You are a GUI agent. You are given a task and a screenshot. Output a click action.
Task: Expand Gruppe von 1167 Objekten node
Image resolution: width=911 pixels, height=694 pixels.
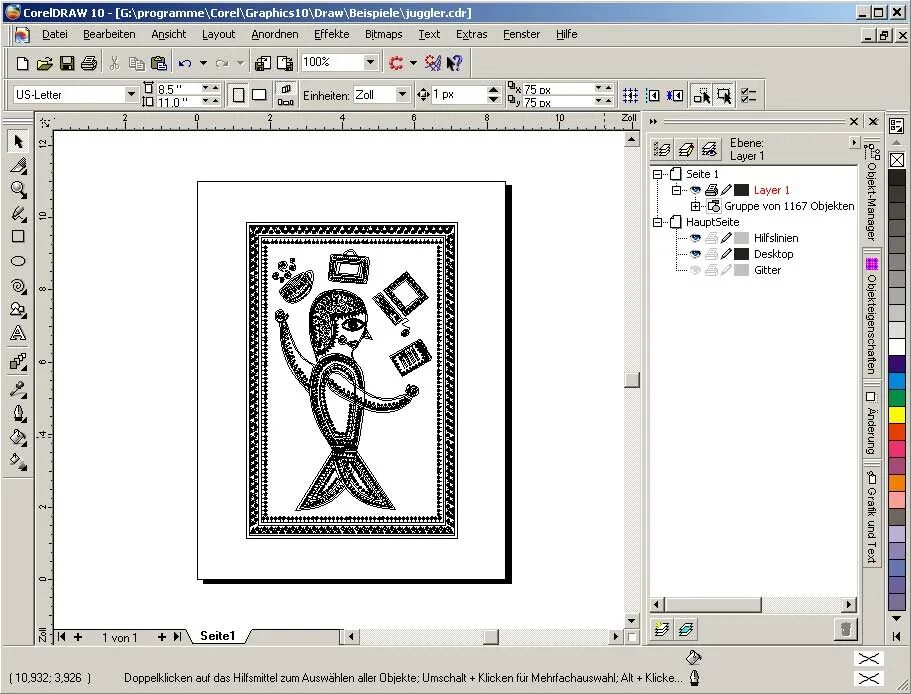pyautogui.click(x=695, y=206)
